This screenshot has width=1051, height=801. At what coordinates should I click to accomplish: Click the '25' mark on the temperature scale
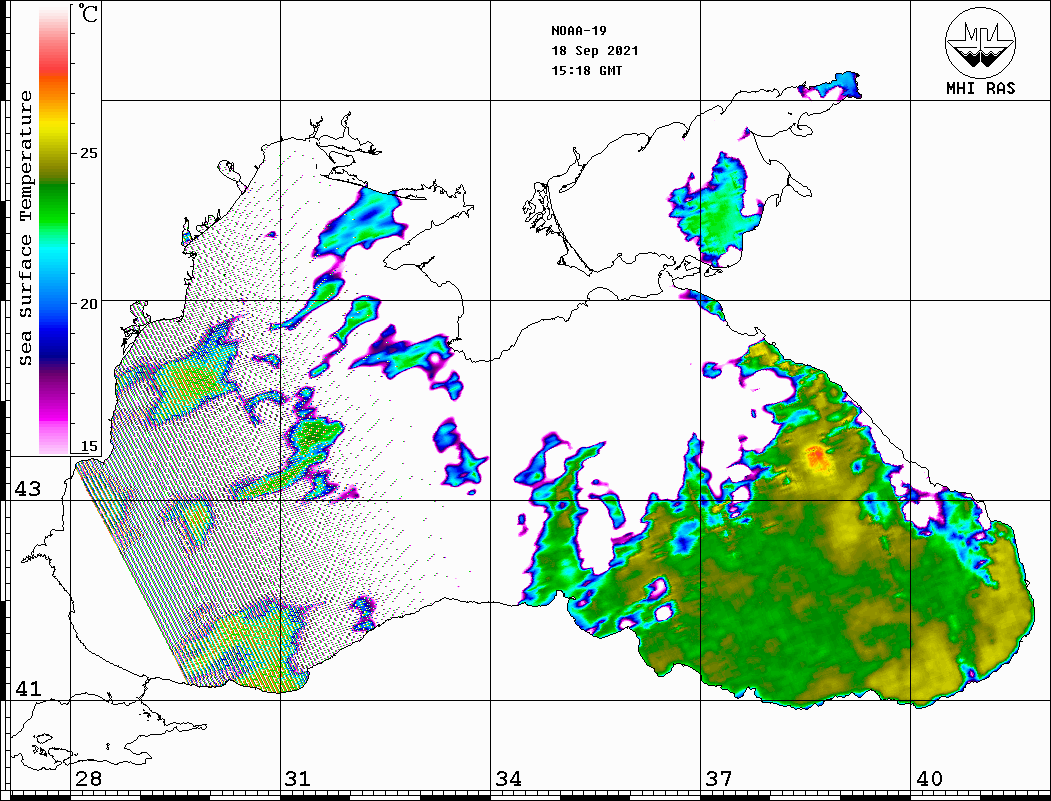(88, 153)
